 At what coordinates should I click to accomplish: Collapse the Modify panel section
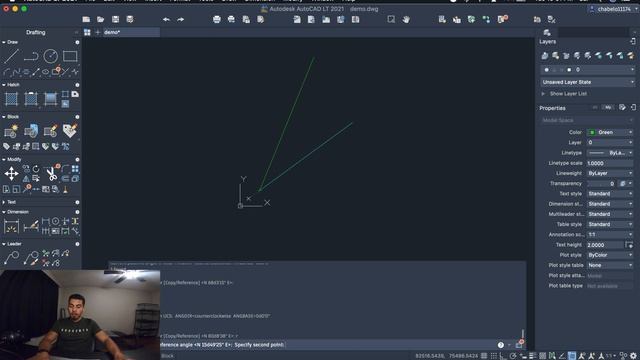click(x=4, y=159)
